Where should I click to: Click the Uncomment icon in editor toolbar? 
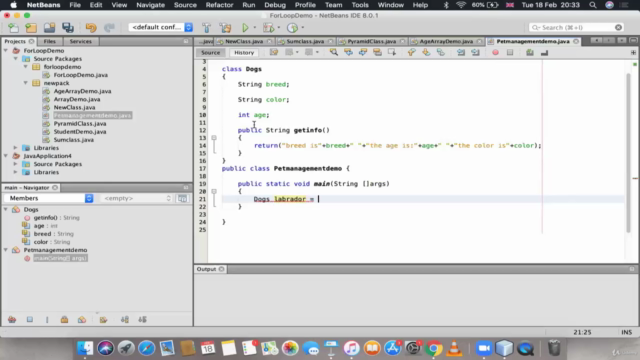pos(544,52)
